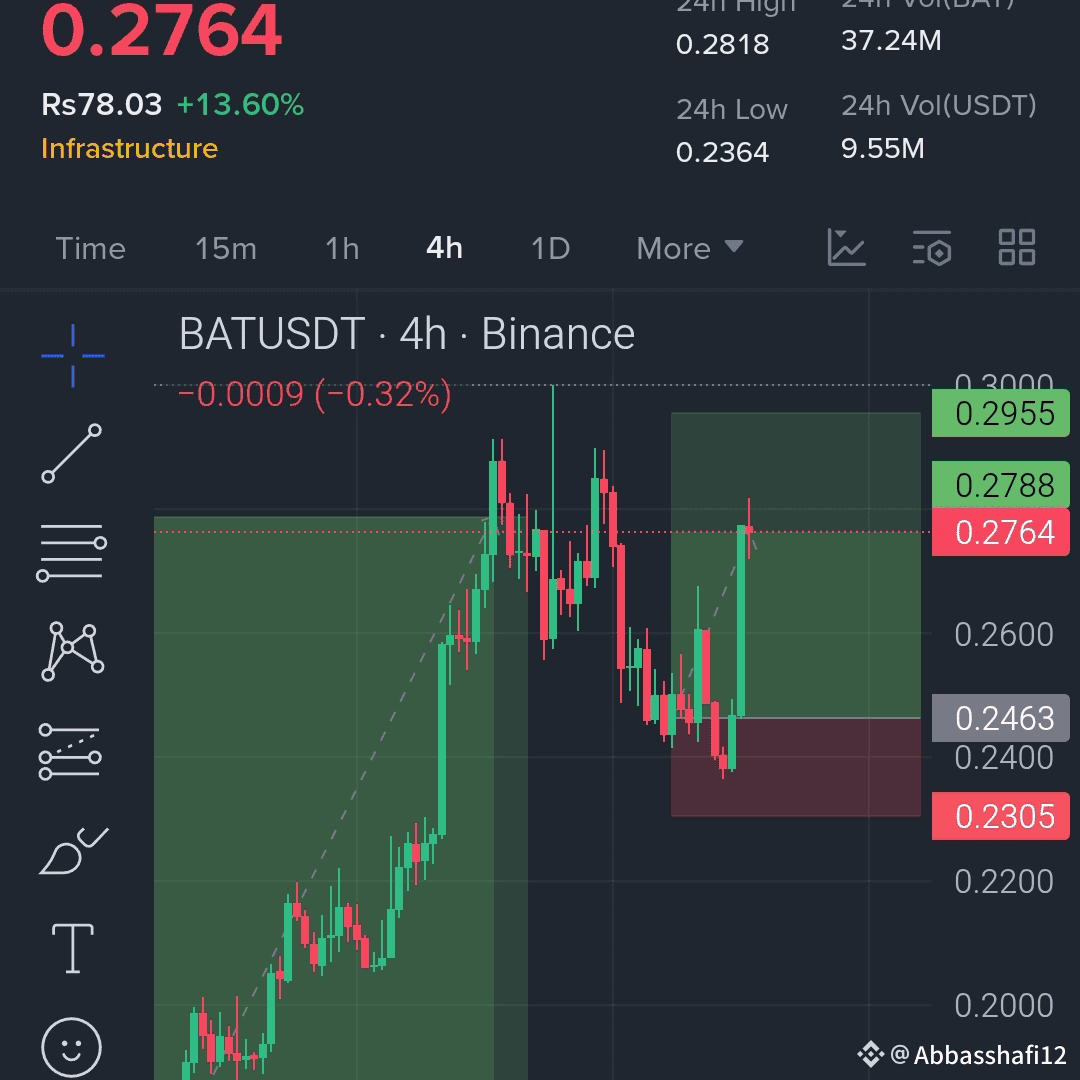Screen dimensions: 1080x1080
Task: Click the BATUSDT · 4h · Binance title
Action: click(x=407, y=334)
